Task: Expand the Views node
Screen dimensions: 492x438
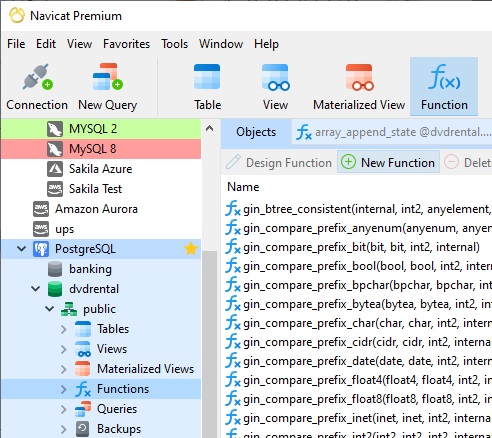Action: click(x=64, y=349)
